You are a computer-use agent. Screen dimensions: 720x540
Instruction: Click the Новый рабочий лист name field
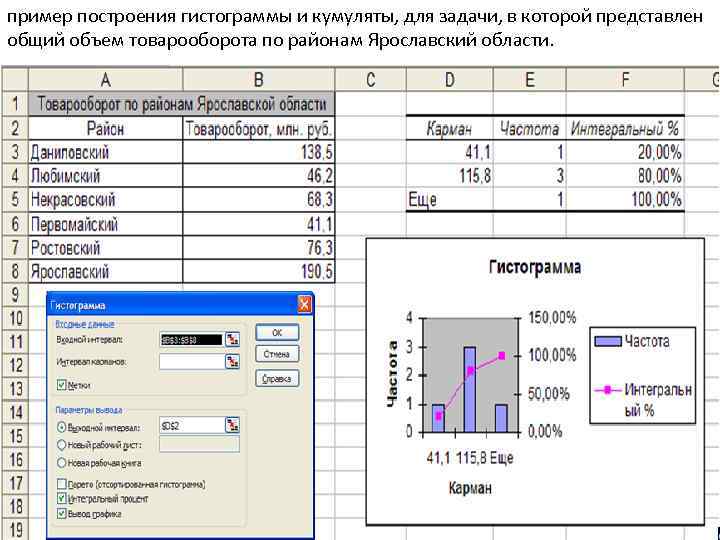pos(199,444)
